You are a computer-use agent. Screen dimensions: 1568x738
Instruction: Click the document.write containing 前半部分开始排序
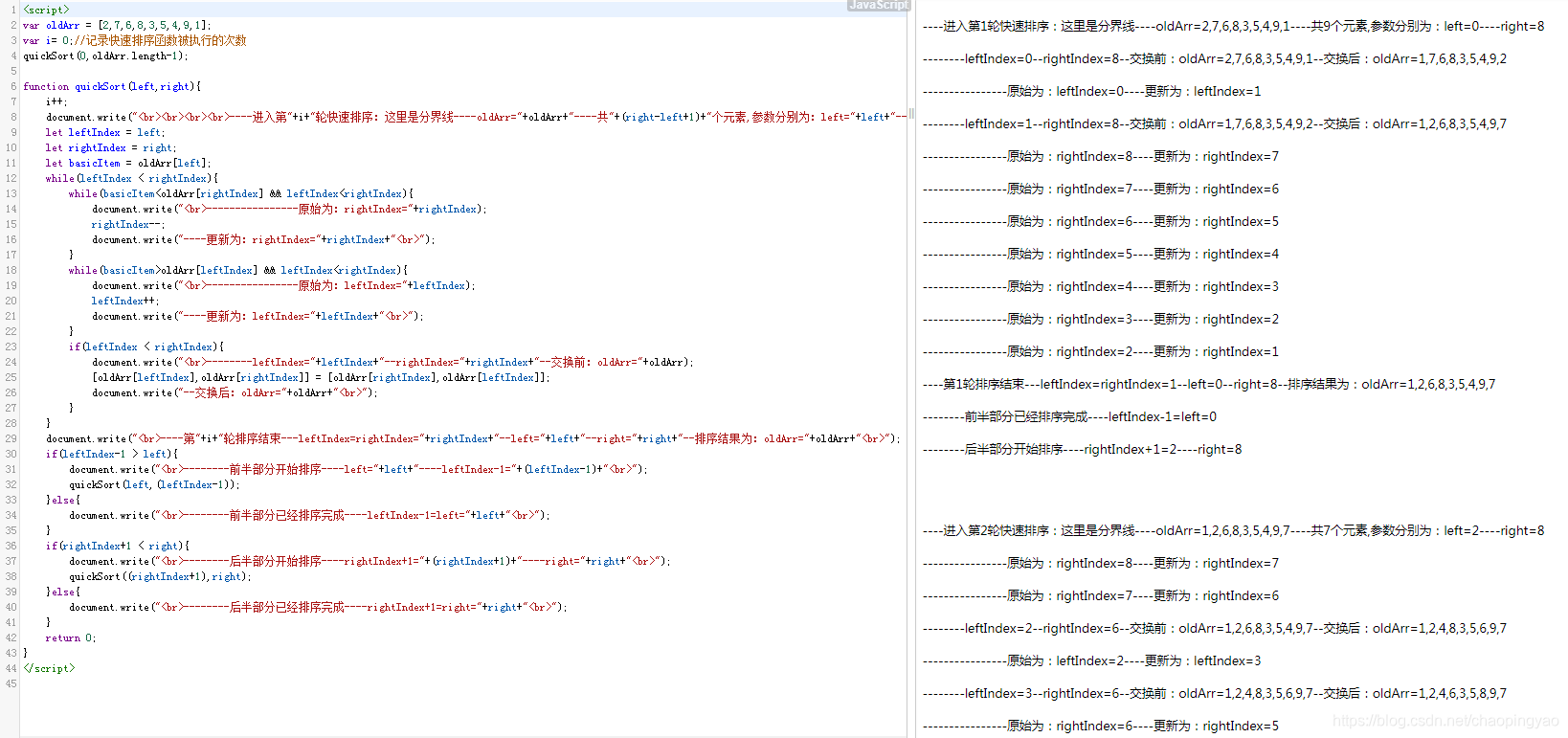click(359, 469)
